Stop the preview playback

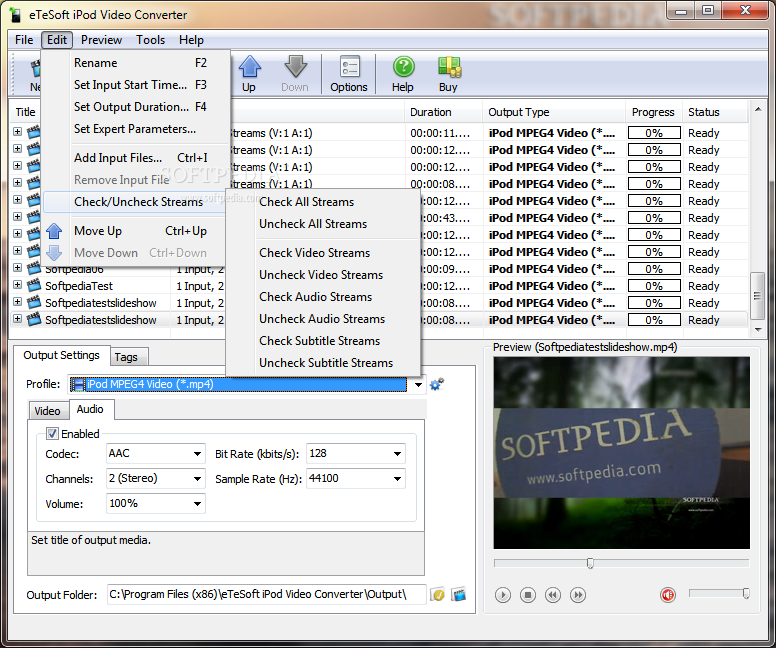[528, 595]
